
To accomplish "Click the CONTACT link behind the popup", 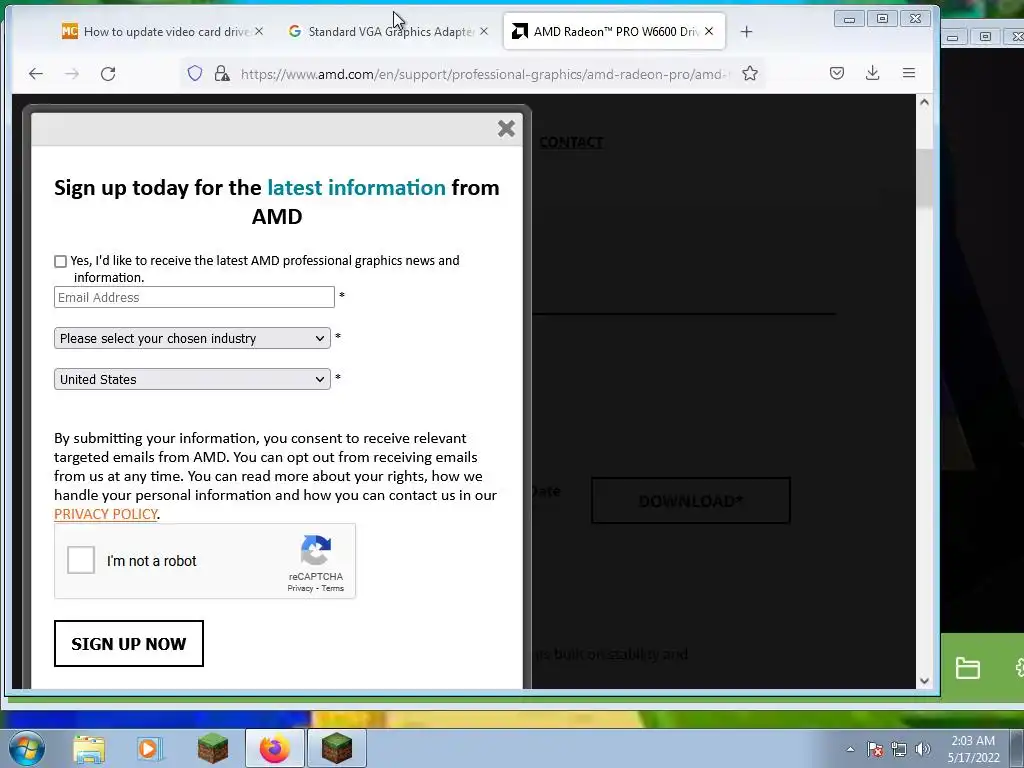I will point(571,142).
